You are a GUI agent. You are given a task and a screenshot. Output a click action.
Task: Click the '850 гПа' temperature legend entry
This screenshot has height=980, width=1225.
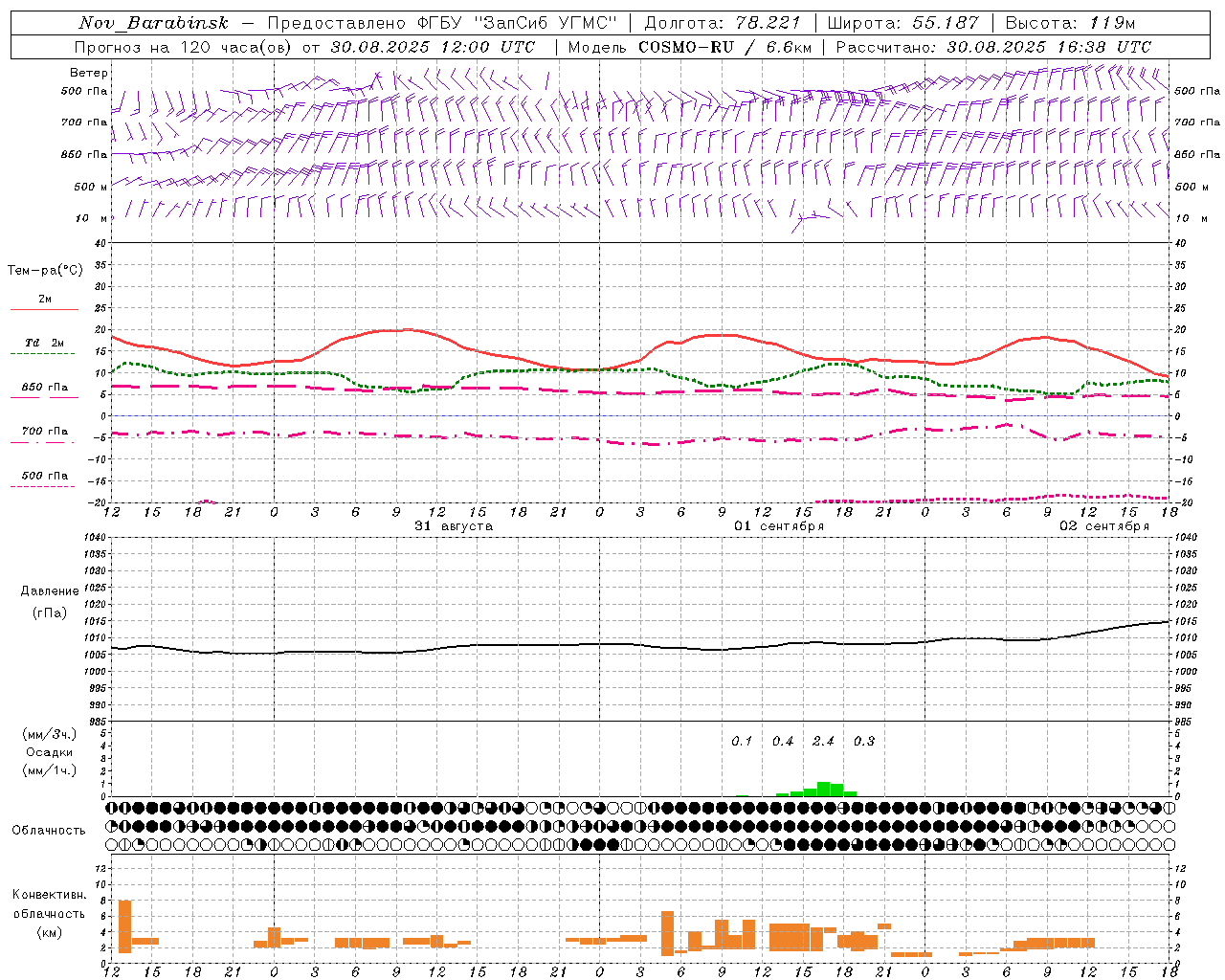coord(45,387)
